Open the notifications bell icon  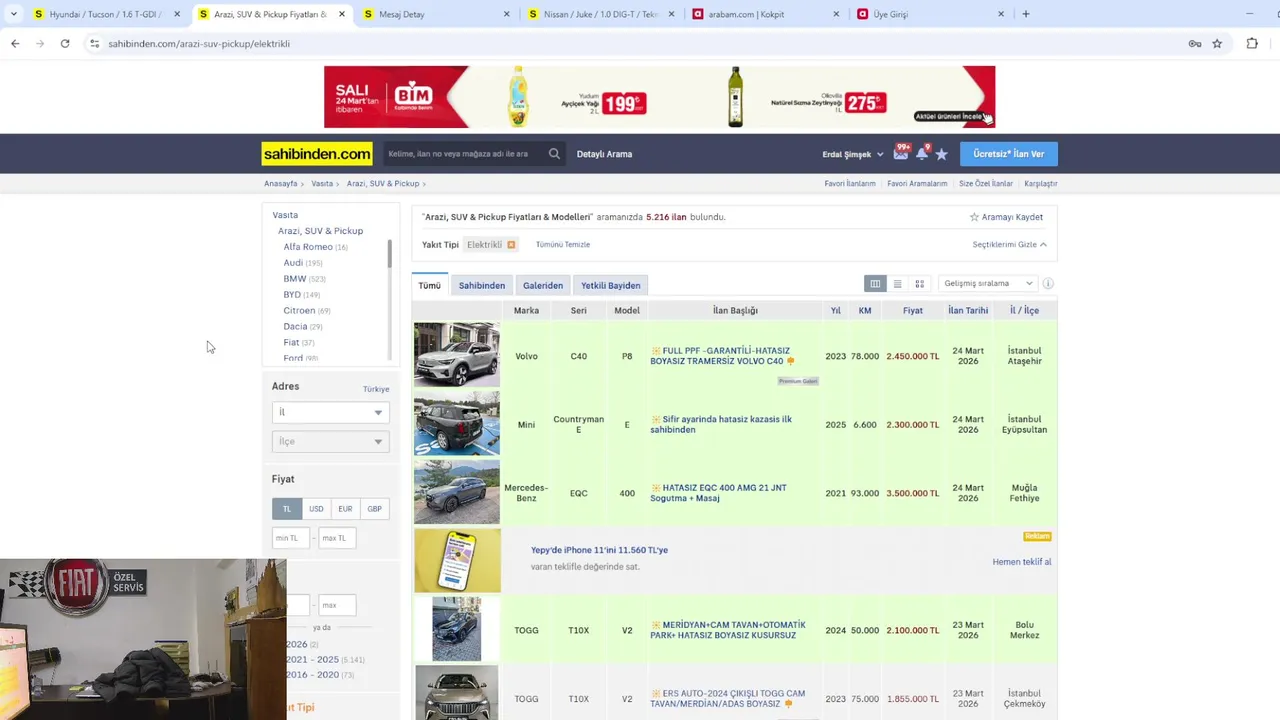point(922,153)
